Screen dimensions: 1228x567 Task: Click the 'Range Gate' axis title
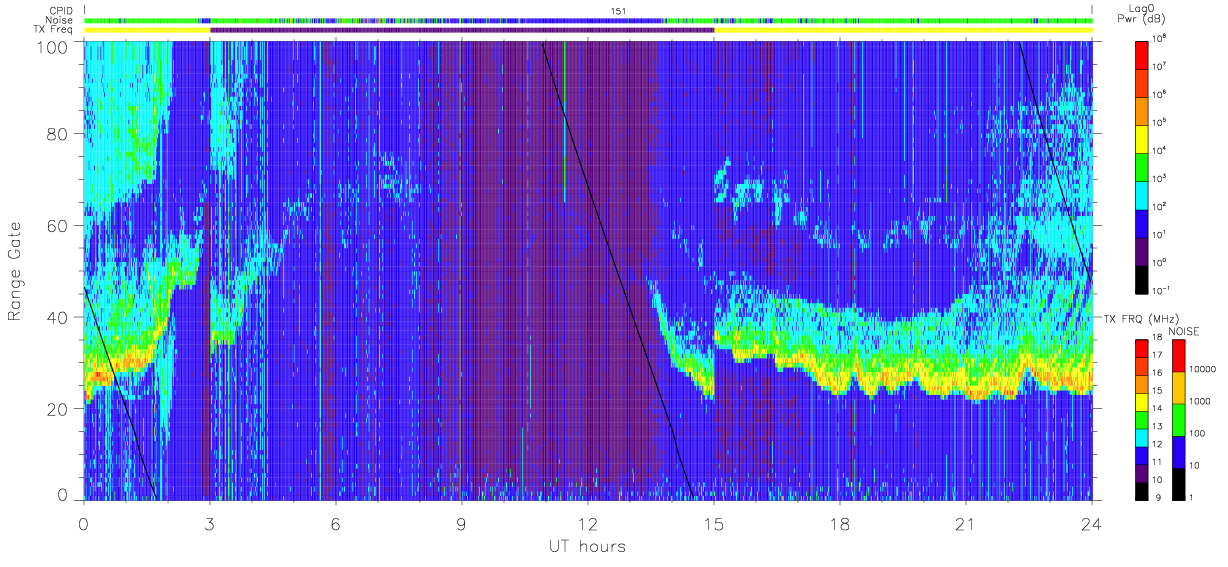tap(15, 271)
